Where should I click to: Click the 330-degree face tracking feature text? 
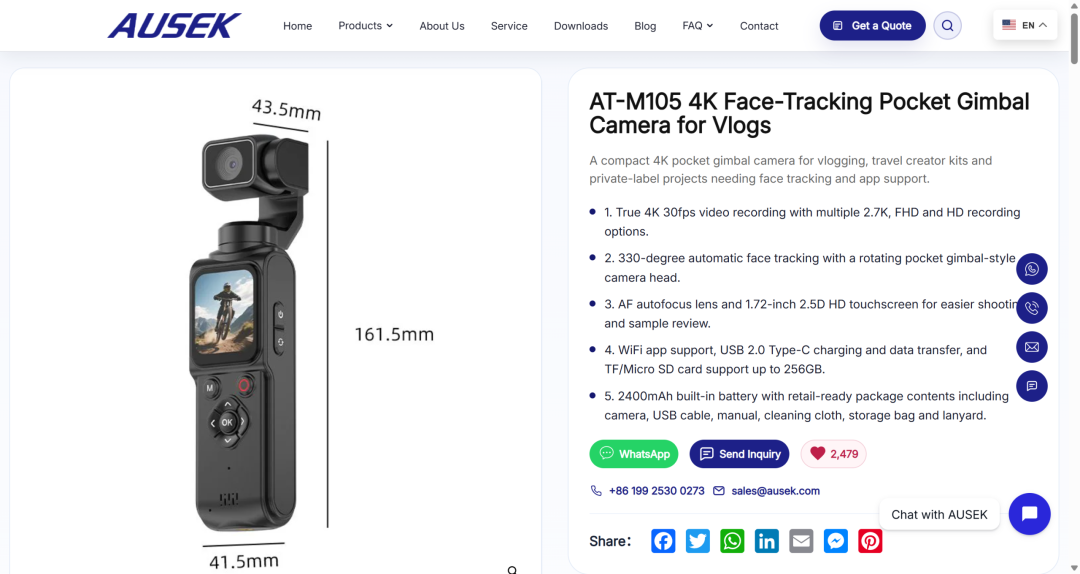810,268
